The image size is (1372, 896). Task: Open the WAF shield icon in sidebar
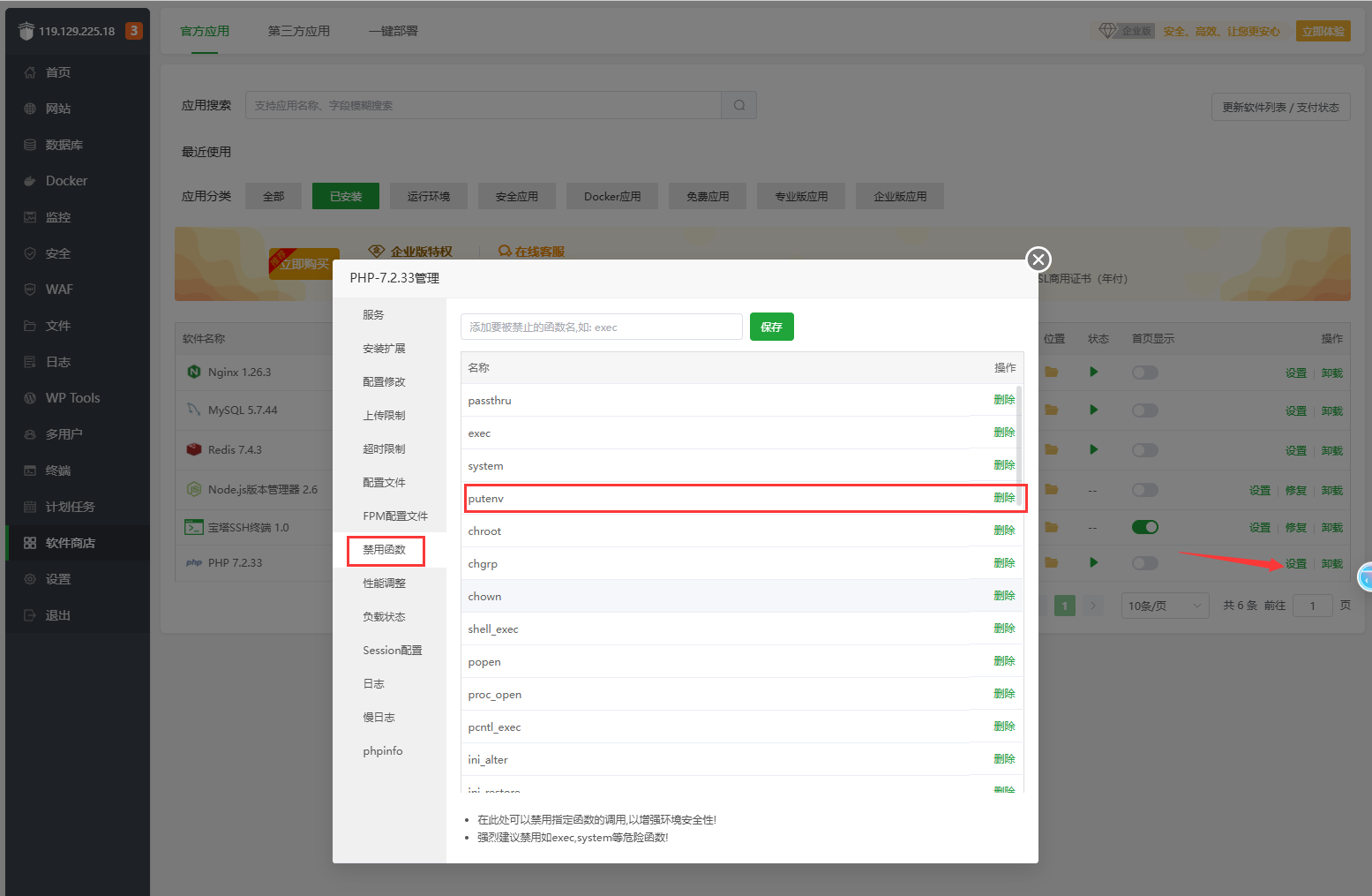(x=30, y=290)
